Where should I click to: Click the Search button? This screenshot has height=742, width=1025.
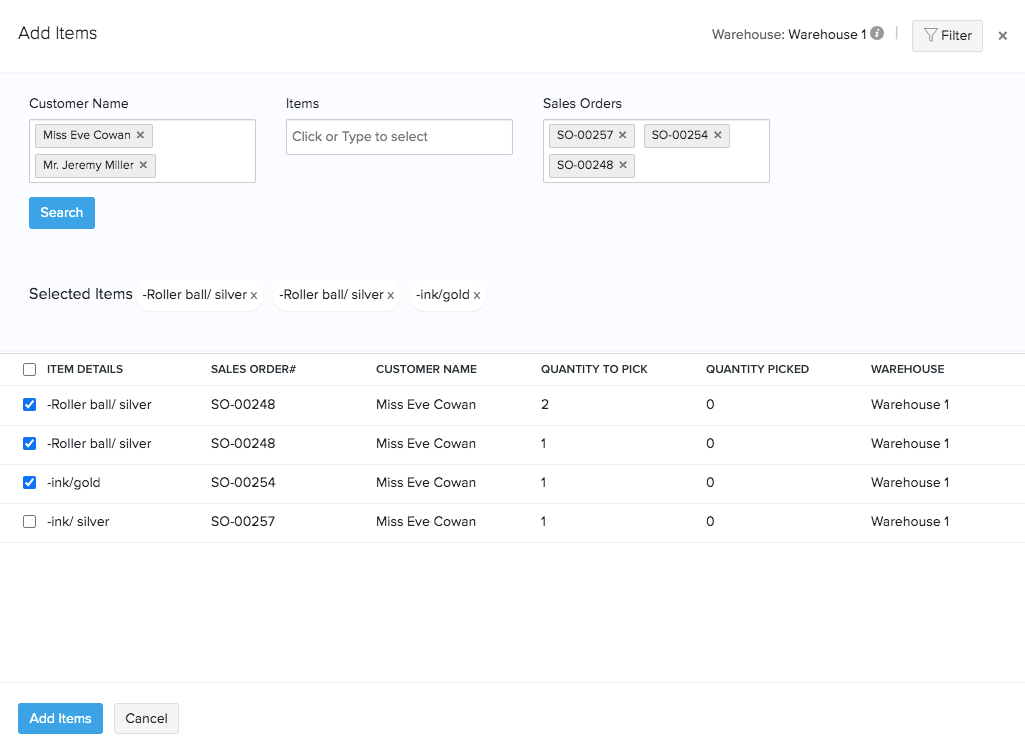pyautogui.click(x=61, y=213)
